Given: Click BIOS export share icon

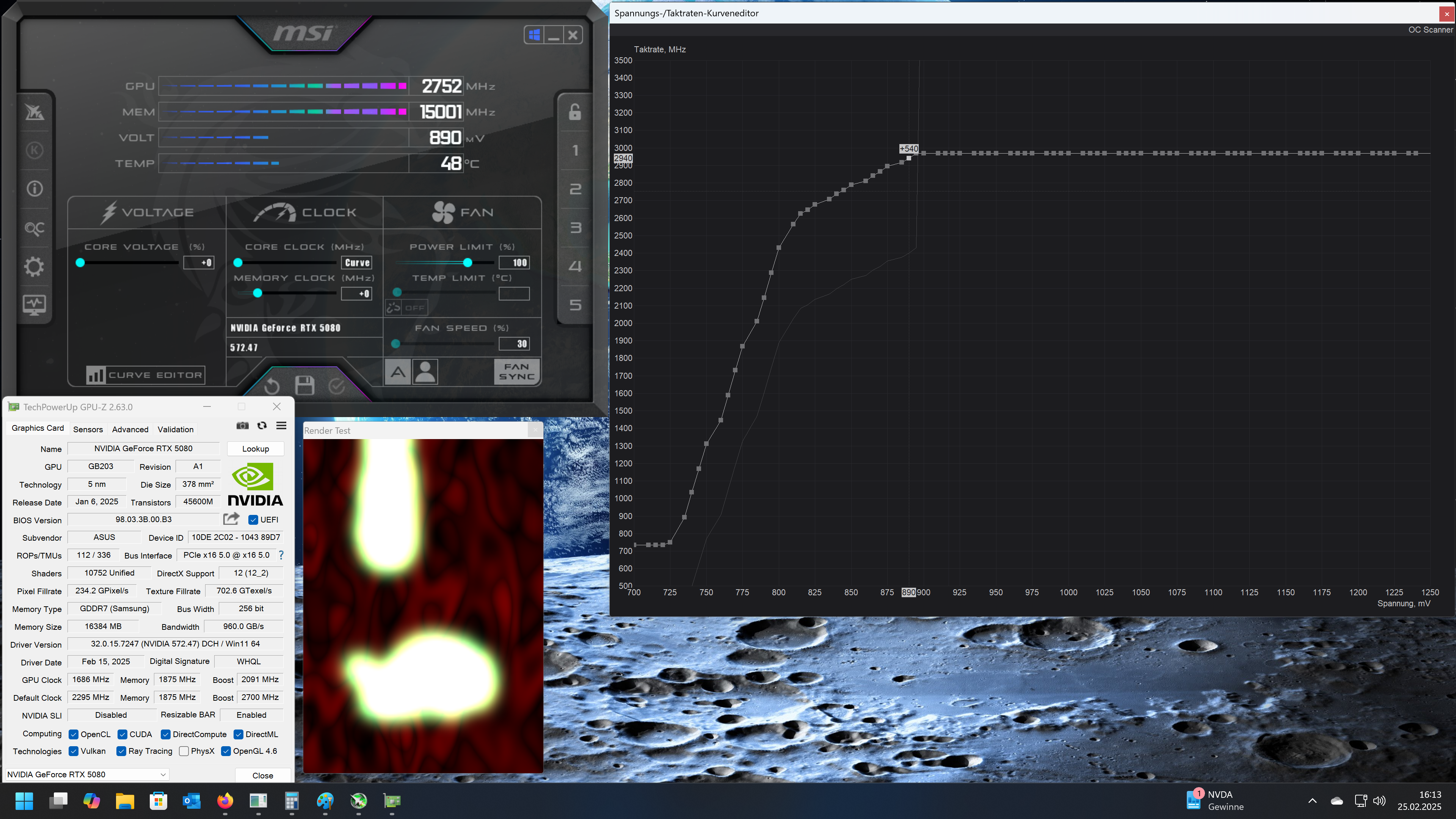Looking at the screenshot, I should pos(231,519).
